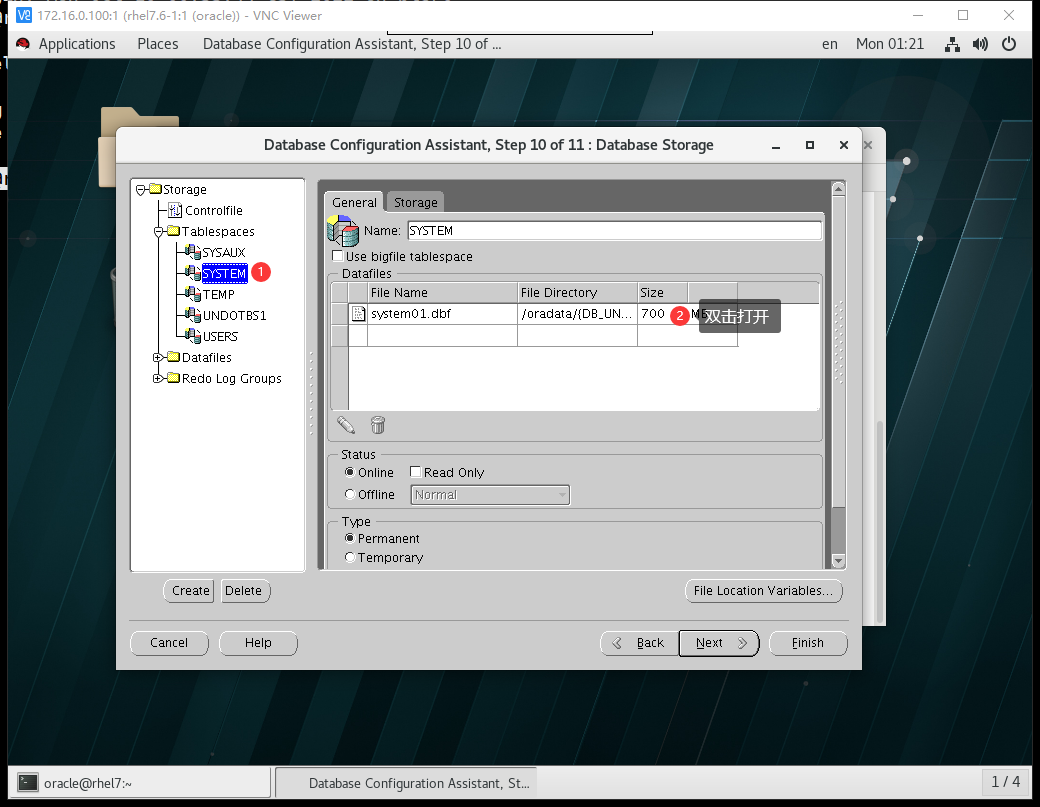
Task: Expand the Datafiles tree node
Action: (x=158, y=357)
